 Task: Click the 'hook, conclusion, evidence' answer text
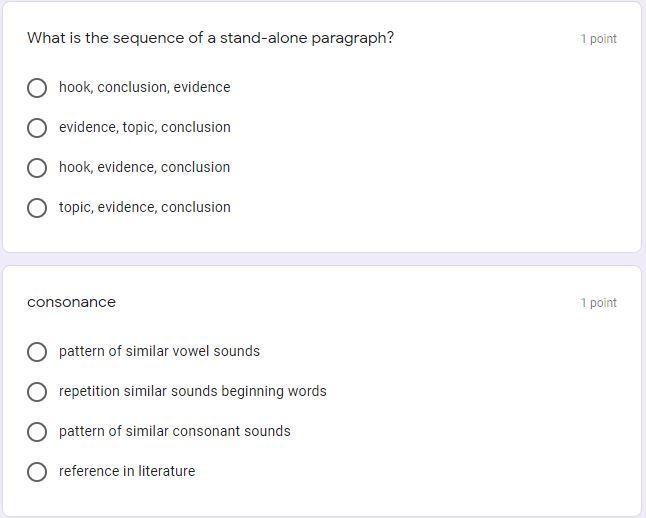(x=144, y=87)
